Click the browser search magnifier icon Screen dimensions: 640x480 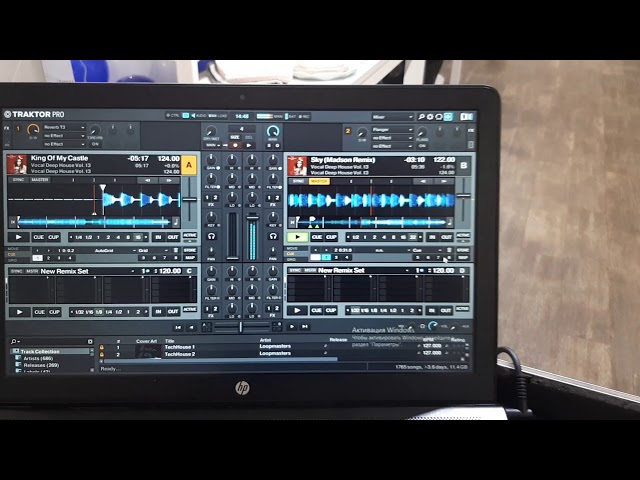coord(14,341)
